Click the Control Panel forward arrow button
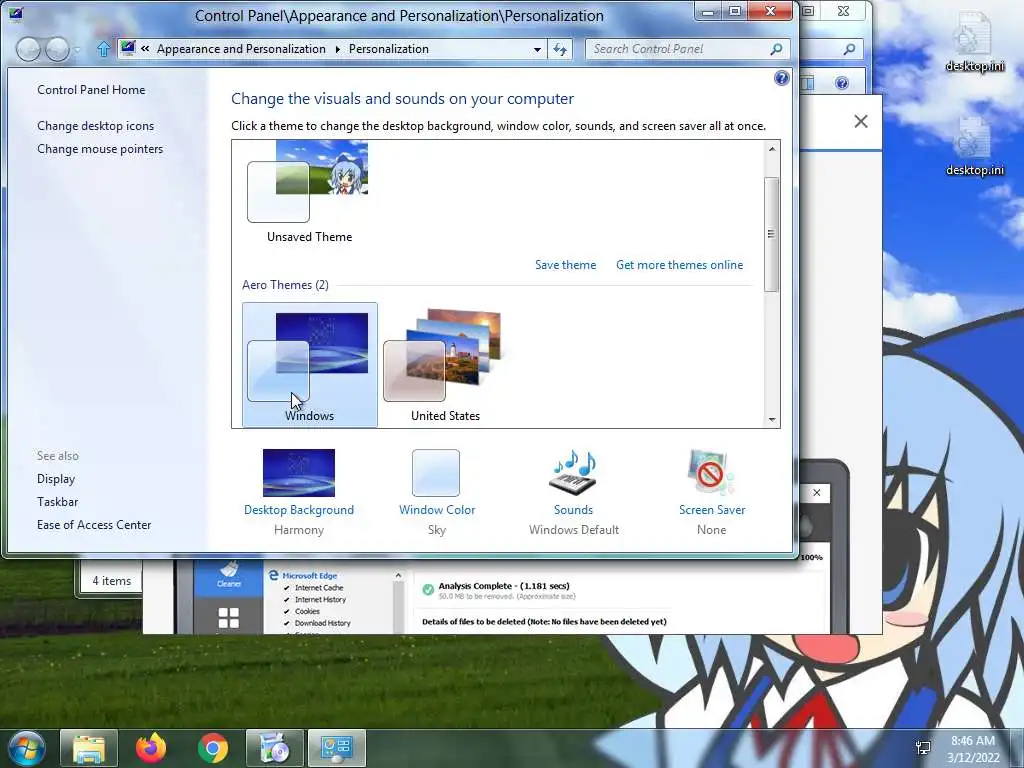This screenshot has height=768, width=1024. [x=57, y=49]
